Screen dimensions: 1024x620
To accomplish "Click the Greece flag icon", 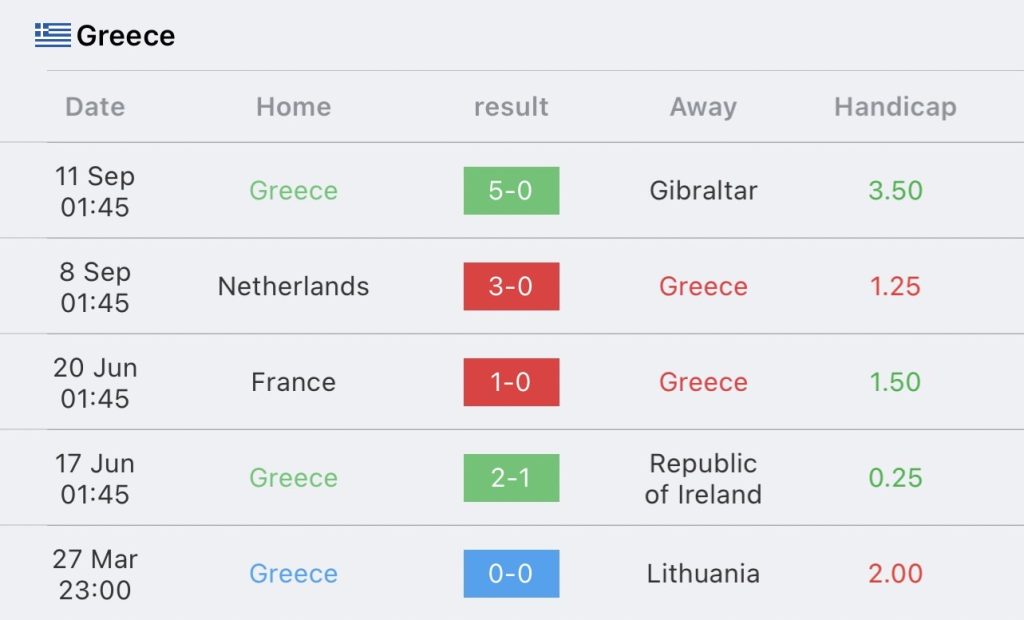I will (x=53, y=35).
